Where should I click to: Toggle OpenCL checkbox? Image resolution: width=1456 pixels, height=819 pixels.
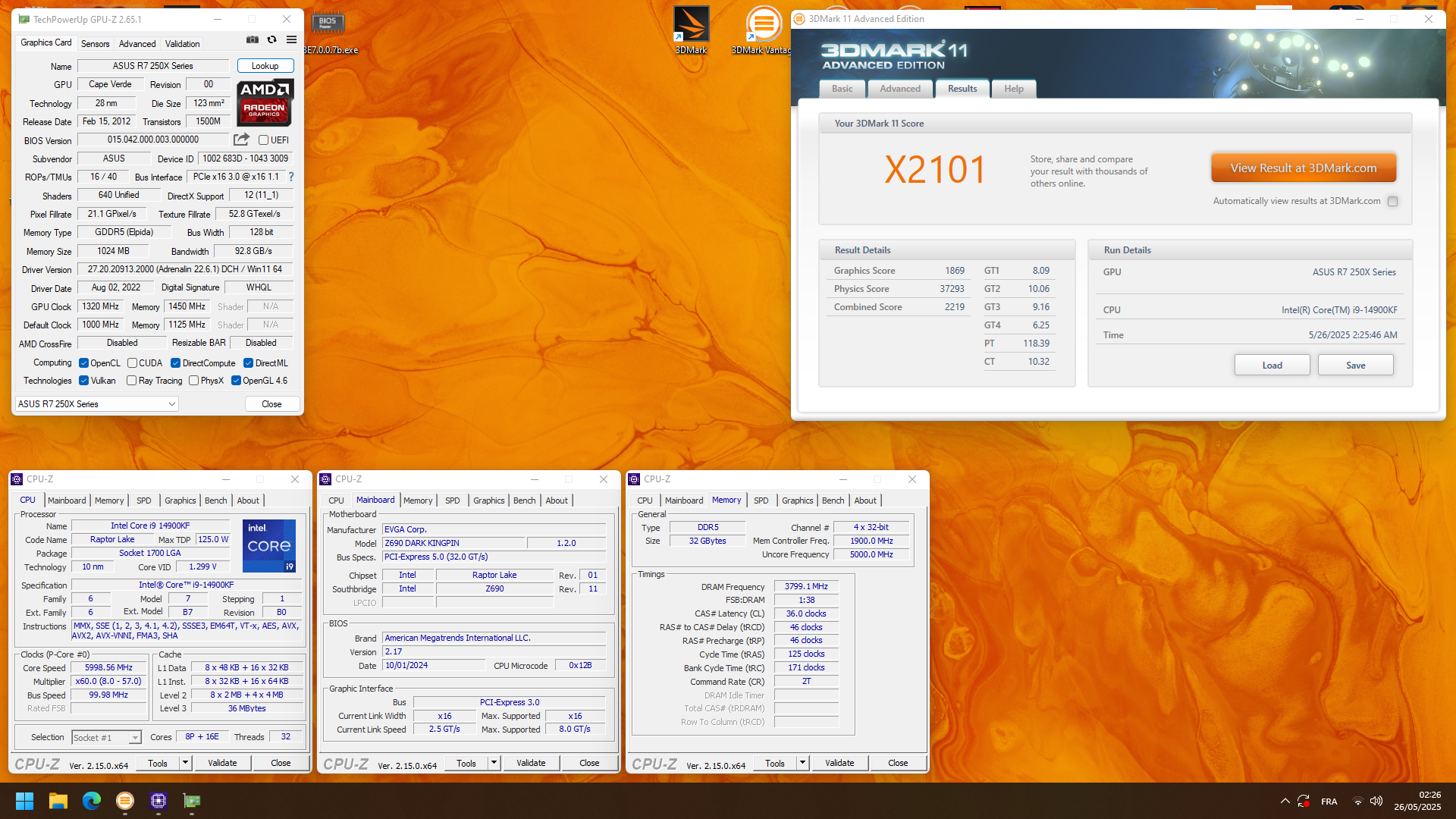[x=83, y=363]
